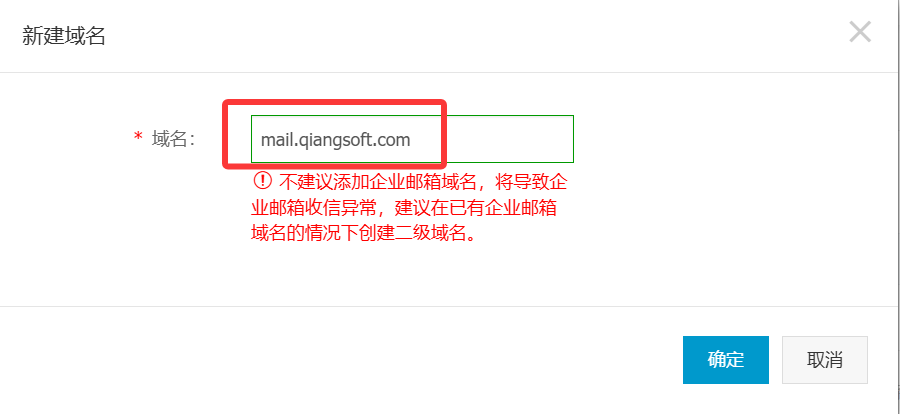Click the red required asterisk marker
Viewport: 900px width, 414px height.
pyautogui.click(x=138, y=137)
